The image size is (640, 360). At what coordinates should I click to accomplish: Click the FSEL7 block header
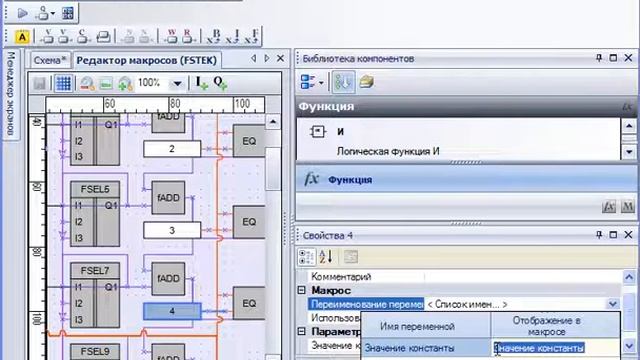95,271
